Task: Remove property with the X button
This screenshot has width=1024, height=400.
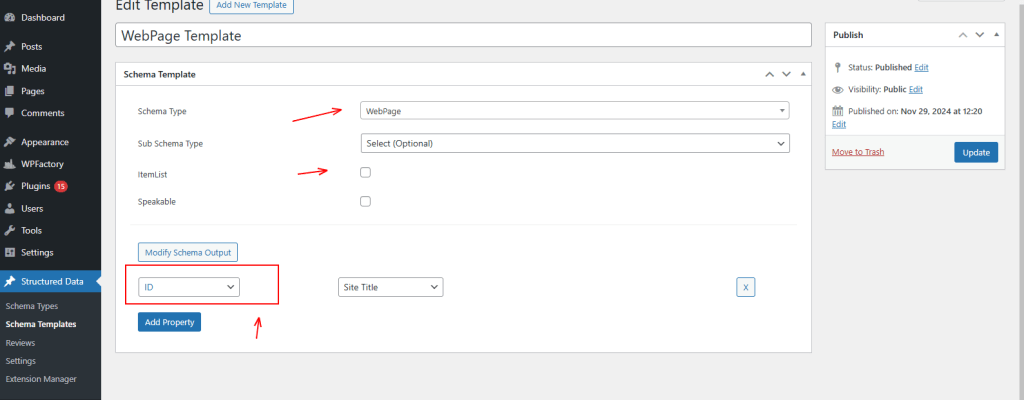Action: click(x=746, y=288)
